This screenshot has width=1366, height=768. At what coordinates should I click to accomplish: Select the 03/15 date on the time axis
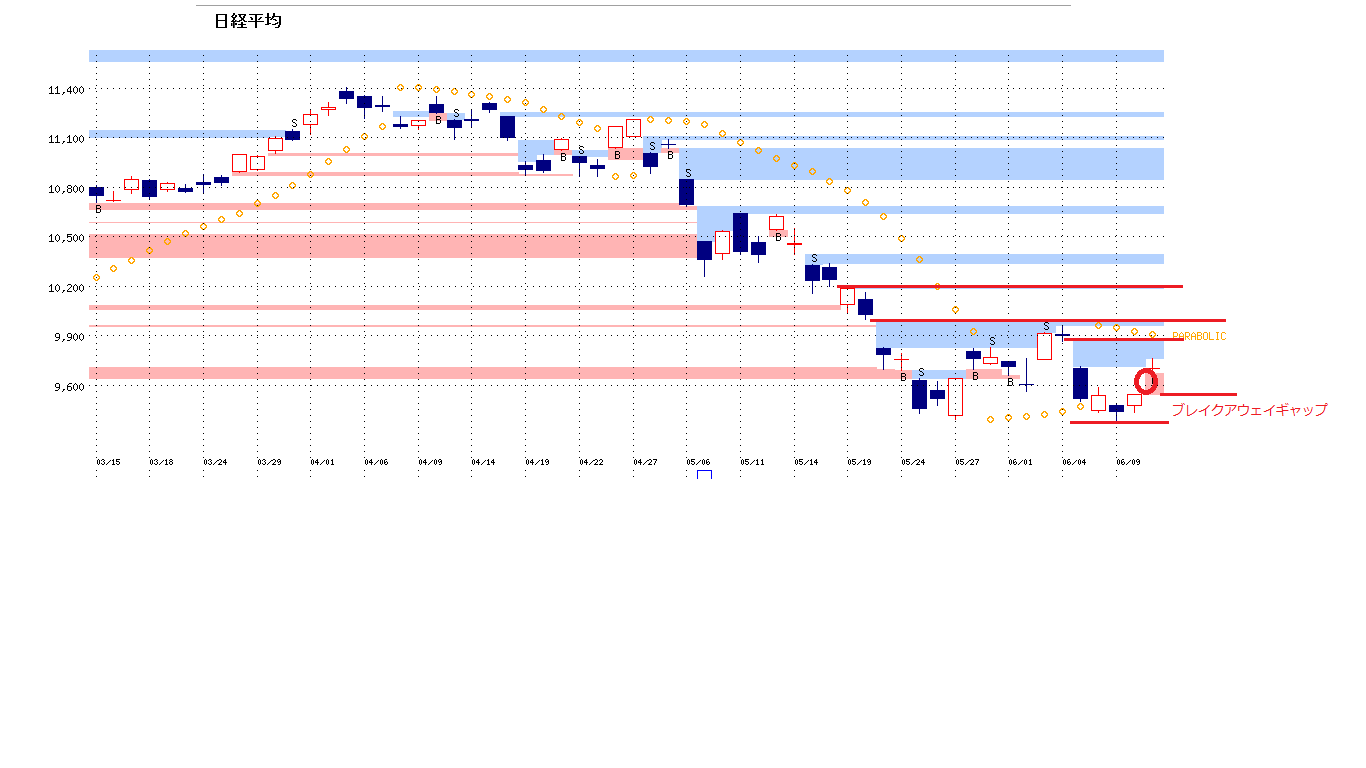[x=107, y=462]
